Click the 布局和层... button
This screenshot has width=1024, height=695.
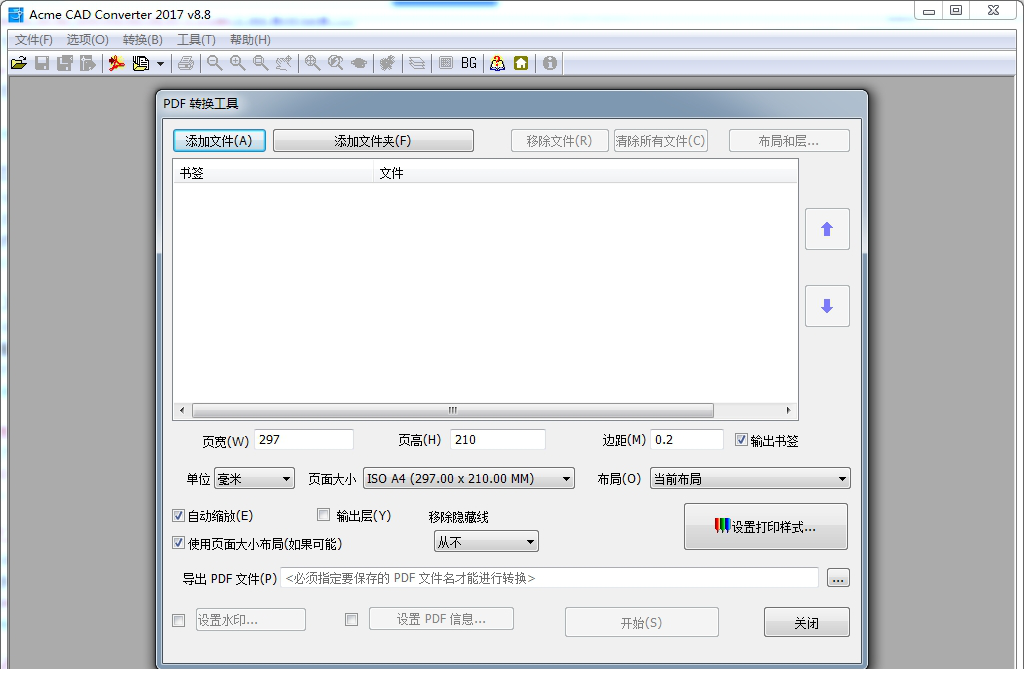point(789,140)
